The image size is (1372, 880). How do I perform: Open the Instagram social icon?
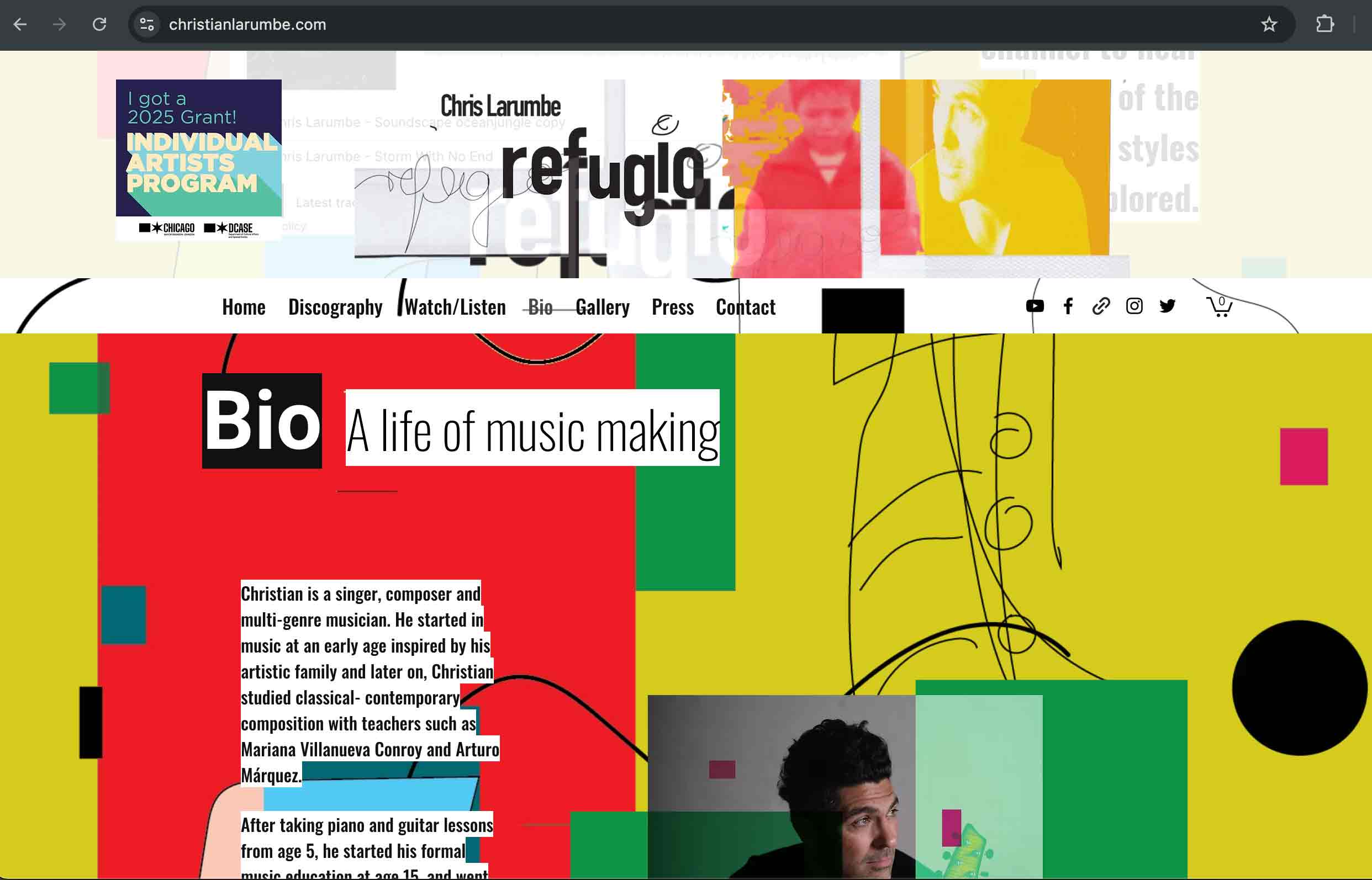(1134, 306)
